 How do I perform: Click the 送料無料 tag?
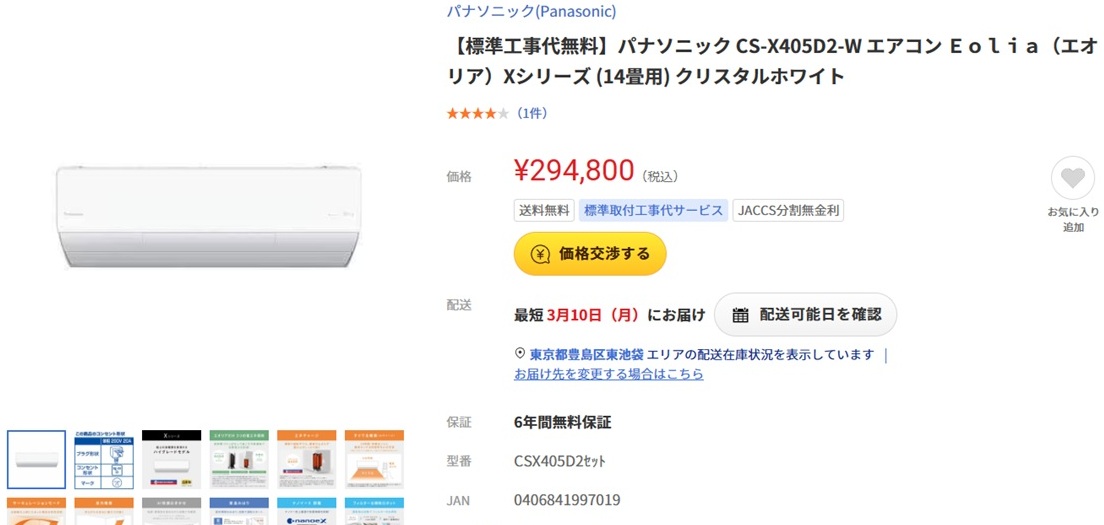tap(543, 211)
